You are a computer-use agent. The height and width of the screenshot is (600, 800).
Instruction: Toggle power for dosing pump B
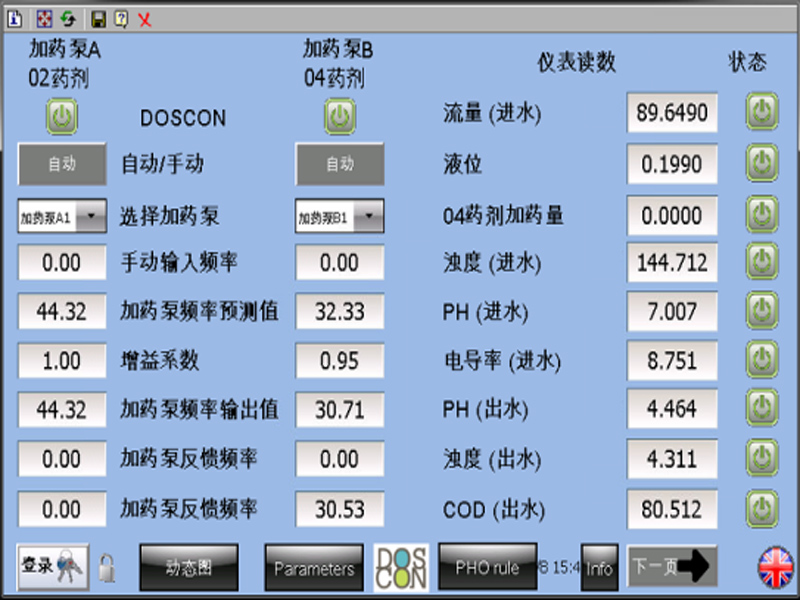click(x=339, y=117)
